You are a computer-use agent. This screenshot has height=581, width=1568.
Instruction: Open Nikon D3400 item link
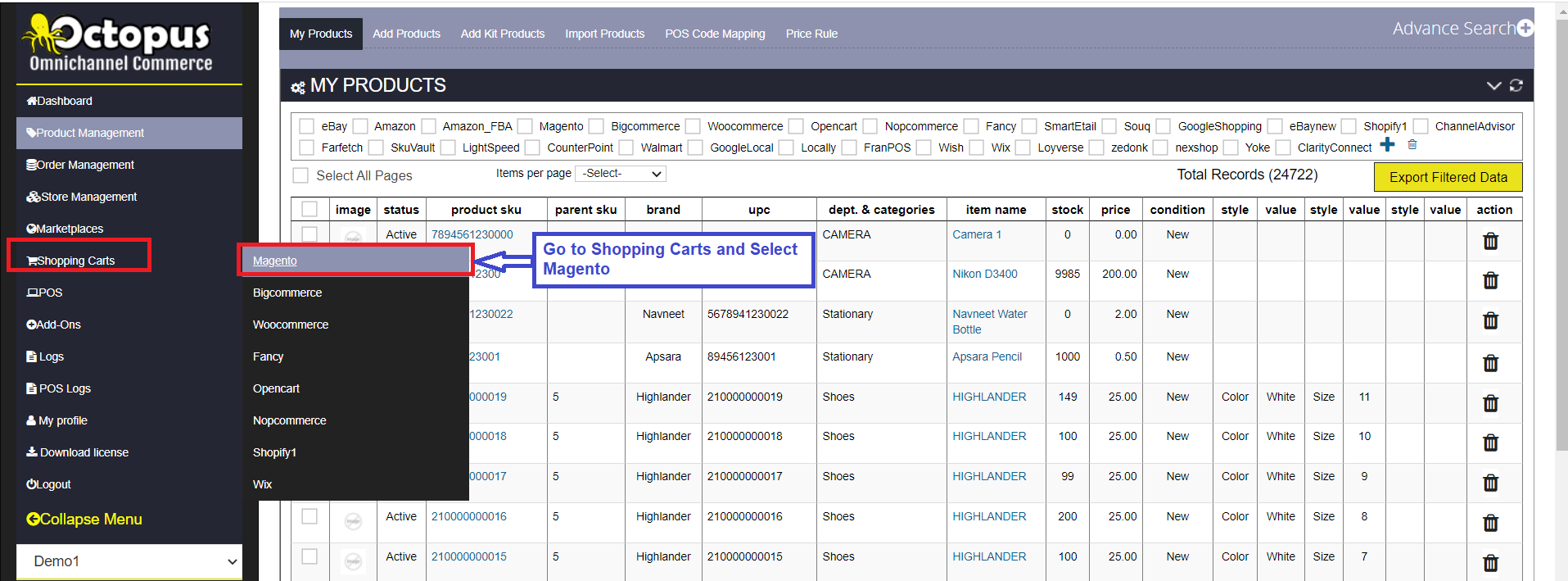pyautogui.click(x=985, y=274)
